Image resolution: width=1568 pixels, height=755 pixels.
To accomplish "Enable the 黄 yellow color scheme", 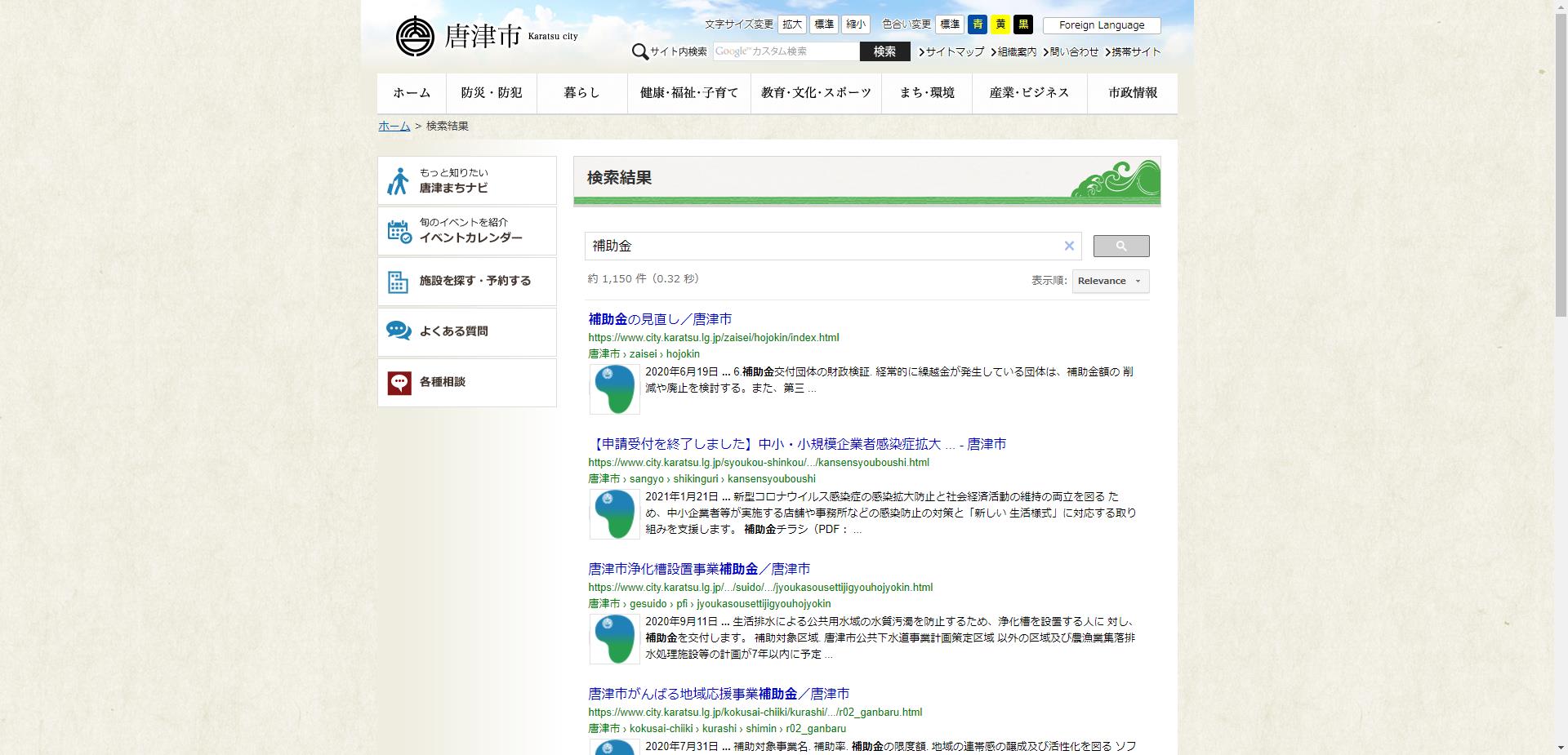I will coord(1000,24).
